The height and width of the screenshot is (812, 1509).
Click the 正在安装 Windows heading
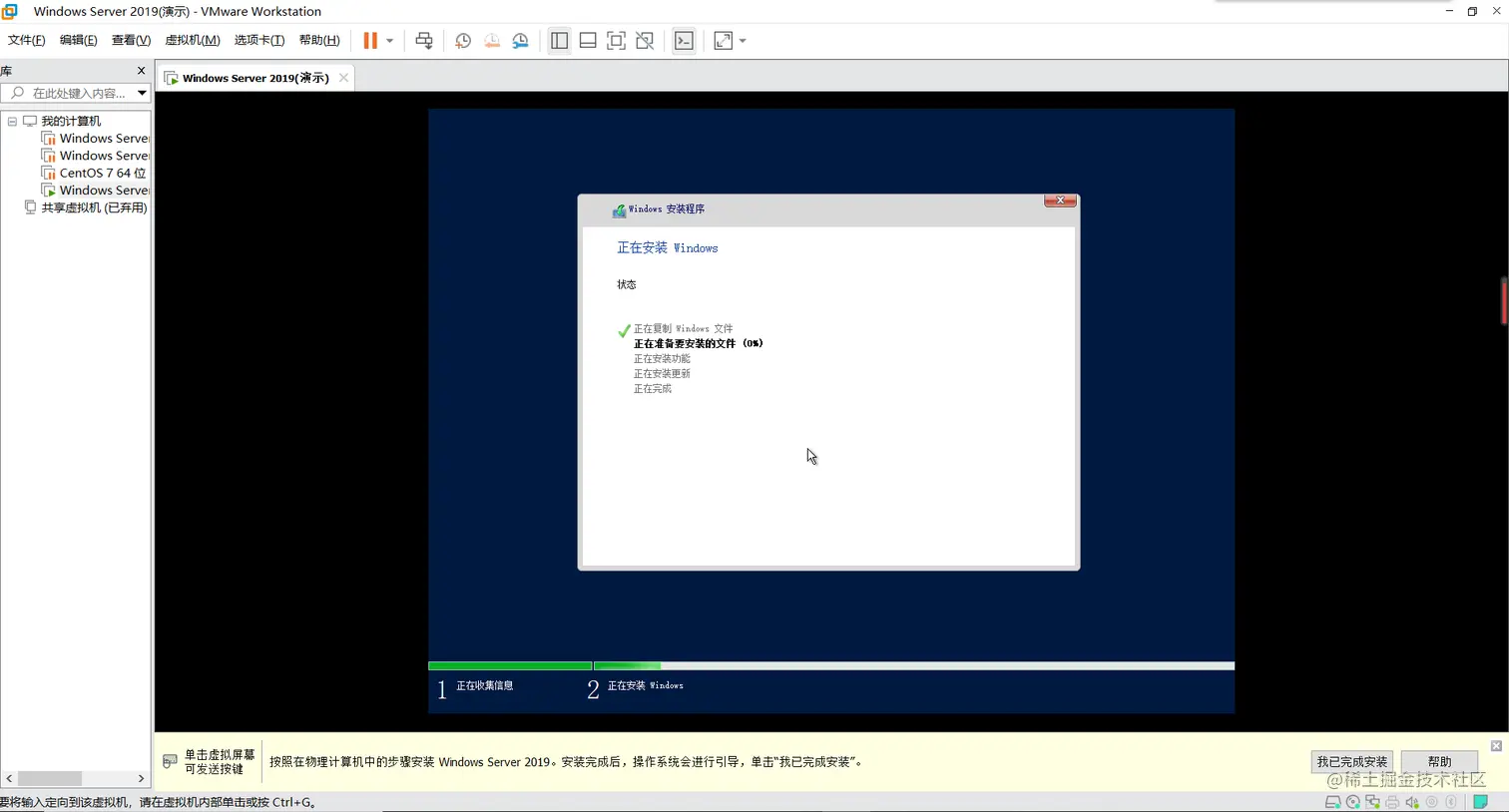point(667,248)
